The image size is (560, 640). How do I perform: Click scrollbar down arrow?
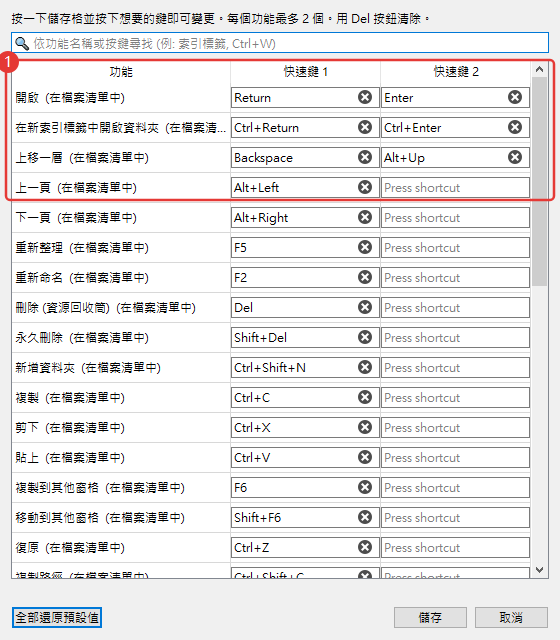point(540,570)
